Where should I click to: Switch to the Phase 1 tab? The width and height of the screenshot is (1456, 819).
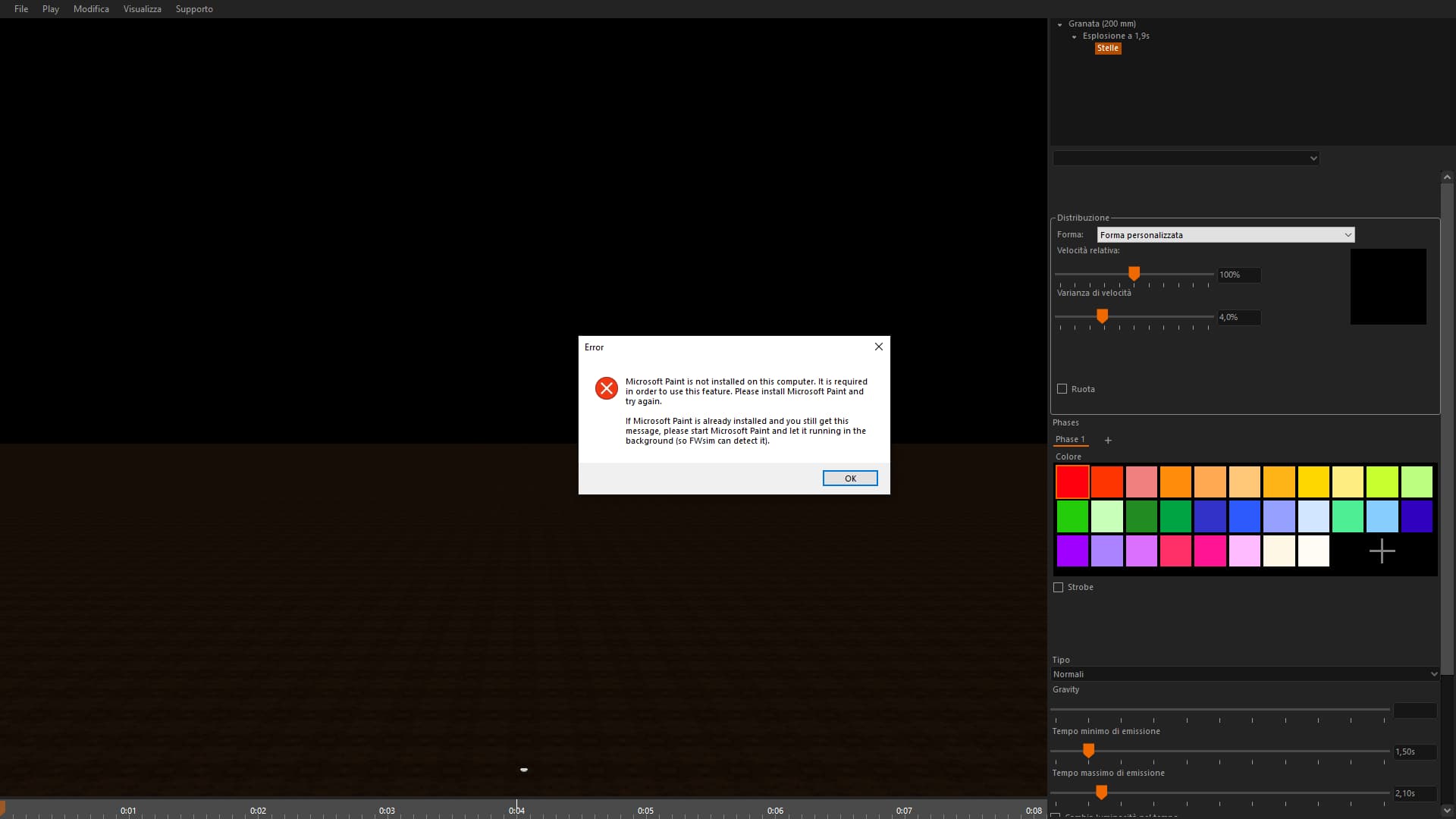(1070, 440)
